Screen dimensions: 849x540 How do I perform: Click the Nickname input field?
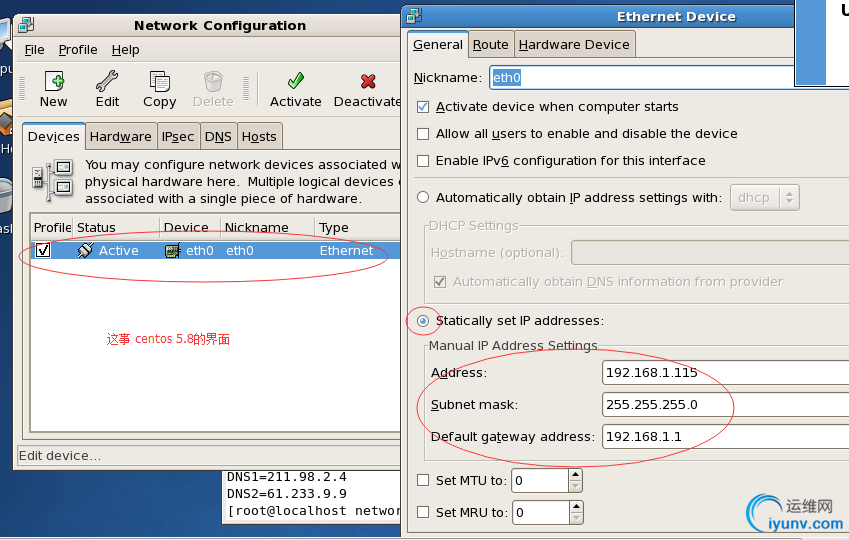[x=642, y=77]
